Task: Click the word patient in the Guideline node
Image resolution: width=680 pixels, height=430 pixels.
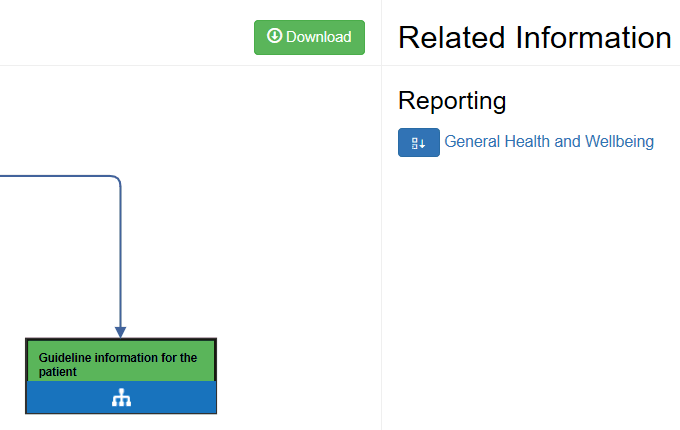Action: coord(58,372)
